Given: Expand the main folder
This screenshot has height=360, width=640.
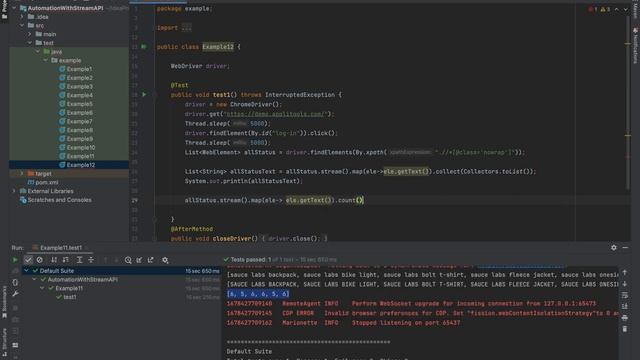Looking at the screenshot, I should pos(30,34).
